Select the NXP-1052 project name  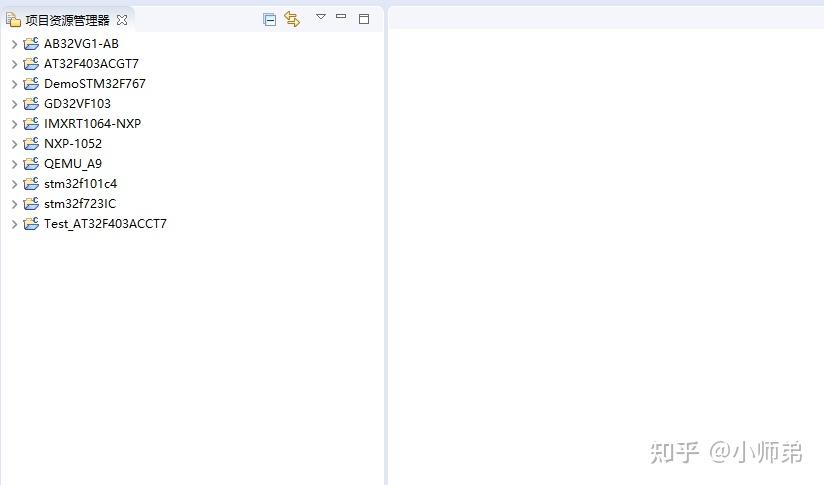point(73,143)
